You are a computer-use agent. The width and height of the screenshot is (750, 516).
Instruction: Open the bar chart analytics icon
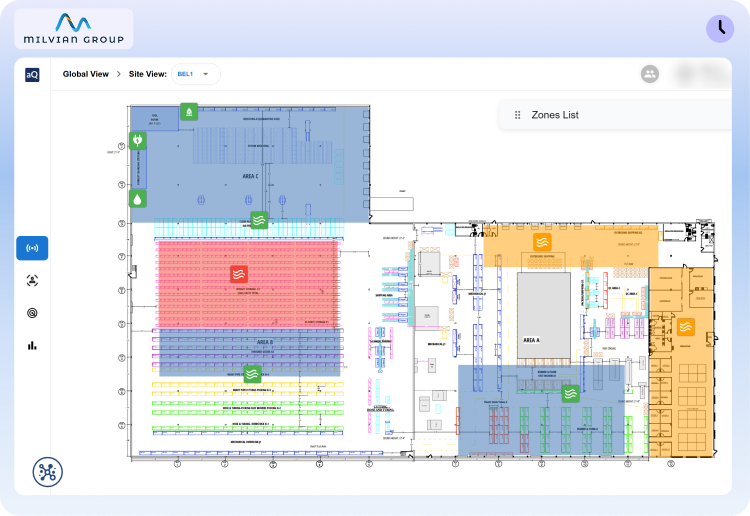(x=32, y=346)
